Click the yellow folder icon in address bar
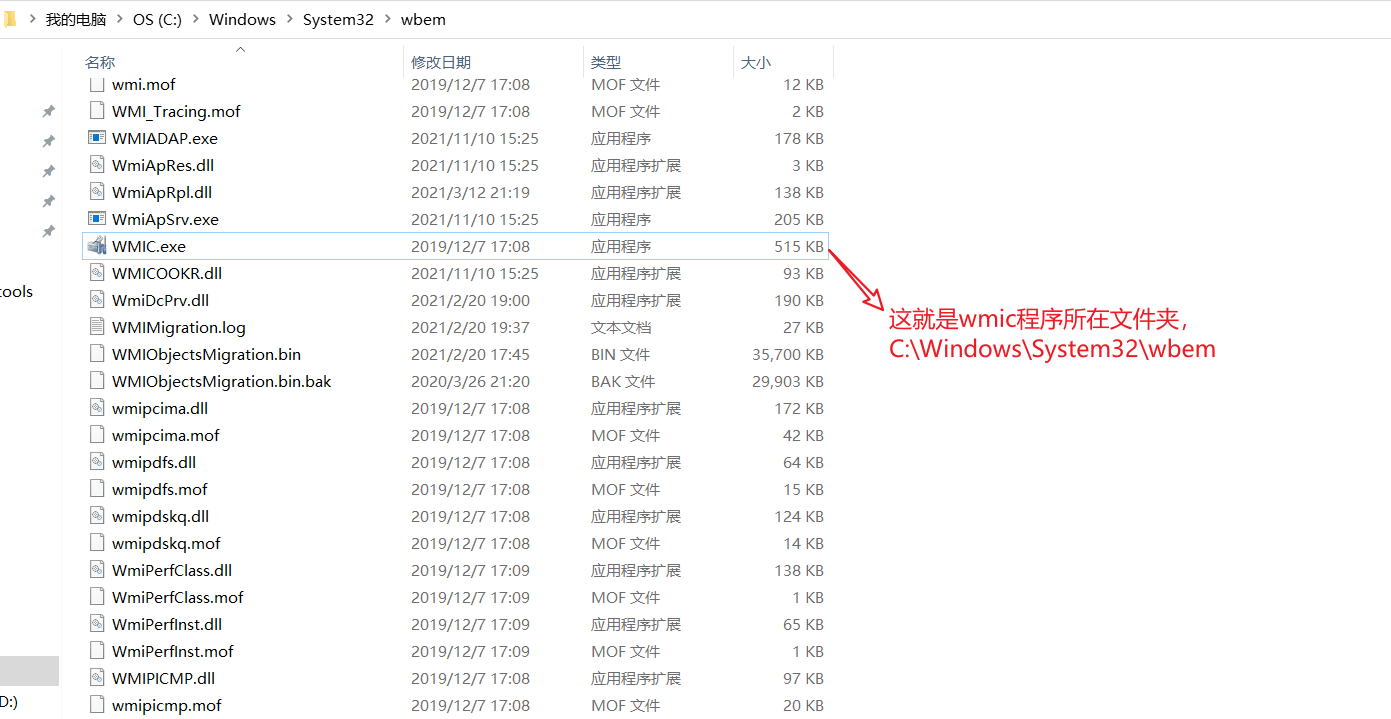The image size is (1391, 719). click(x=10, y=18)
